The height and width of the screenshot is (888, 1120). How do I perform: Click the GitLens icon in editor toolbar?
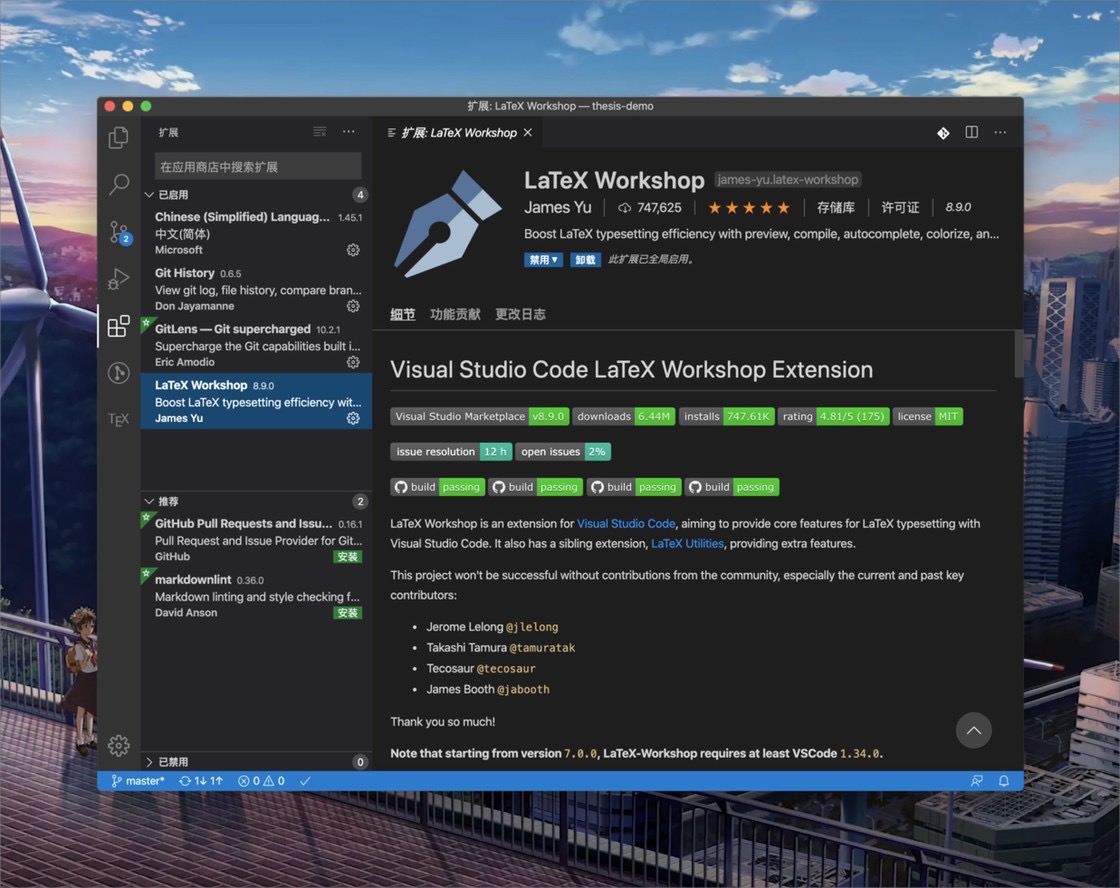[943, 133]
